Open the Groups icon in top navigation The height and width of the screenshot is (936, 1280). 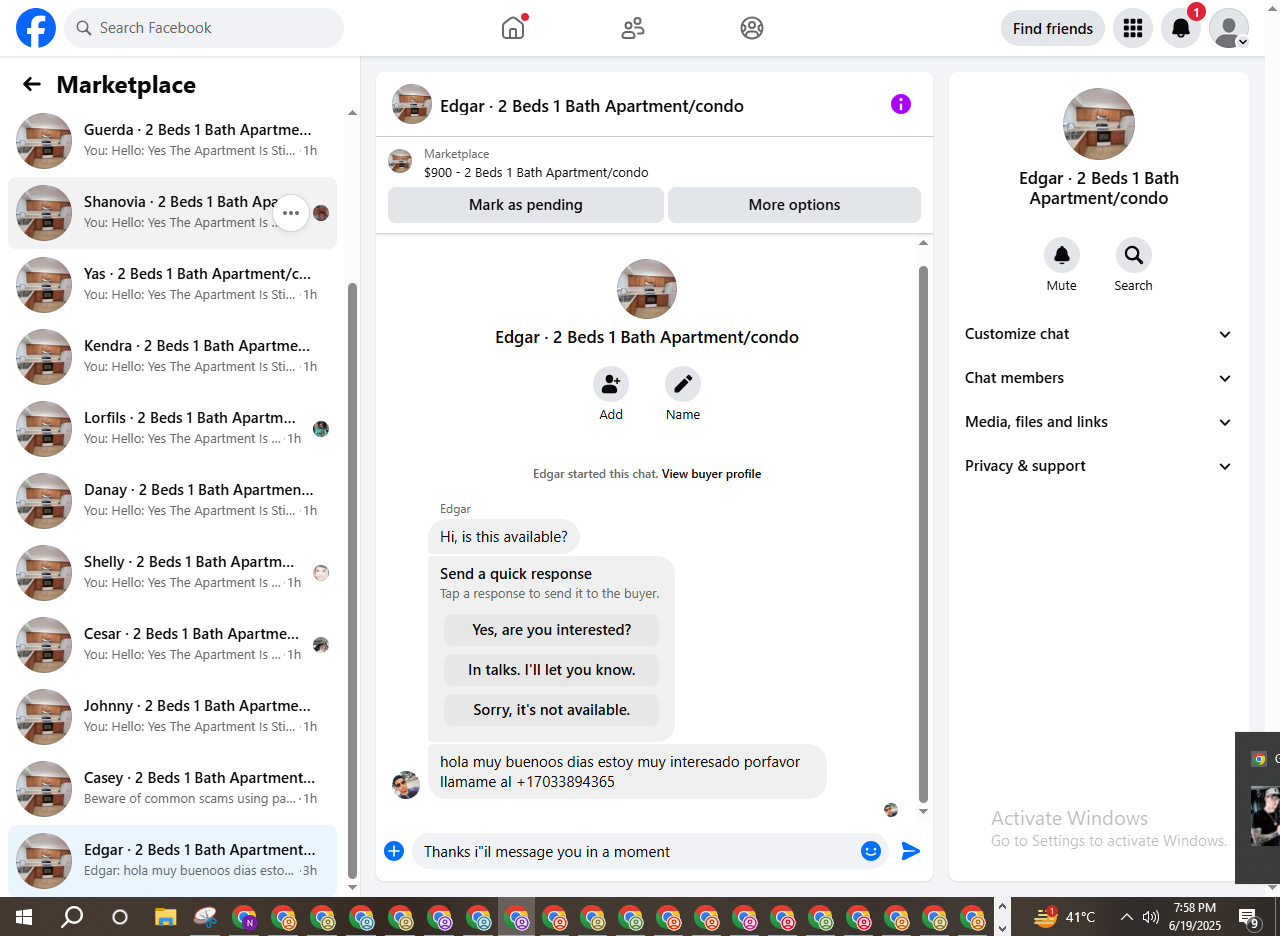(x=752, y=28)
